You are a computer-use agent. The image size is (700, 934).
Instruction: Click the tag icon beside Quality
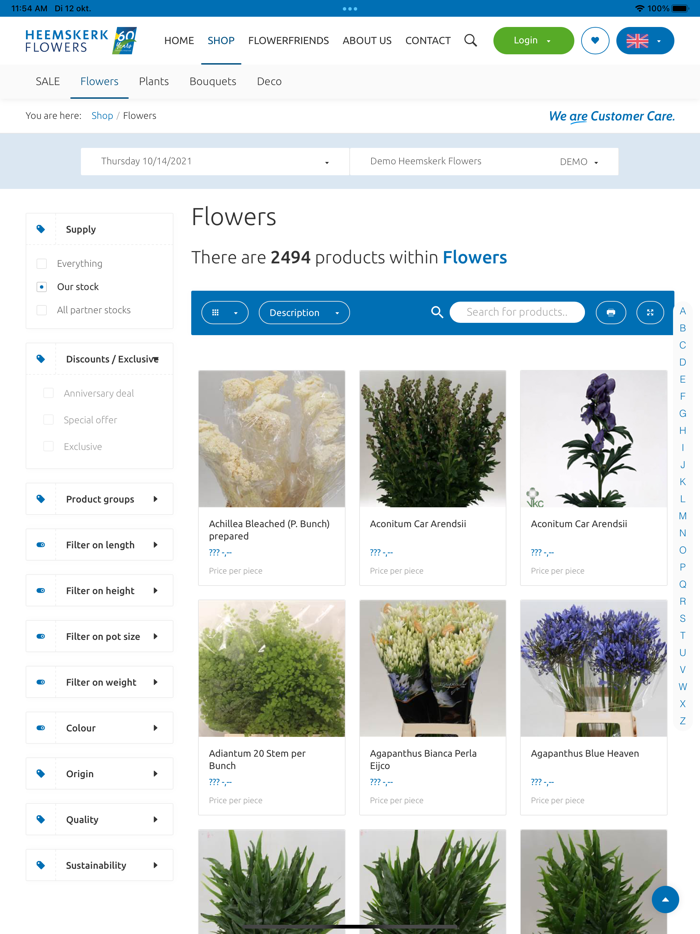click(x=41, y=819)
